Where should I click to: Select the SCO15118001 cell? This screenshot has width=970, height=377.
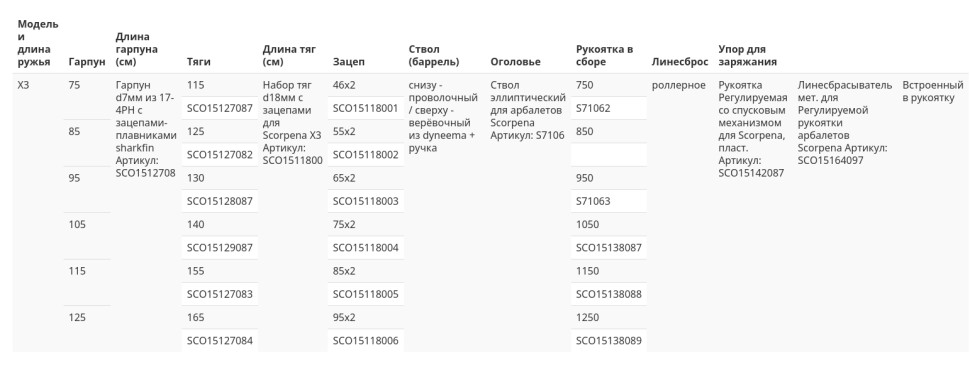366,108
